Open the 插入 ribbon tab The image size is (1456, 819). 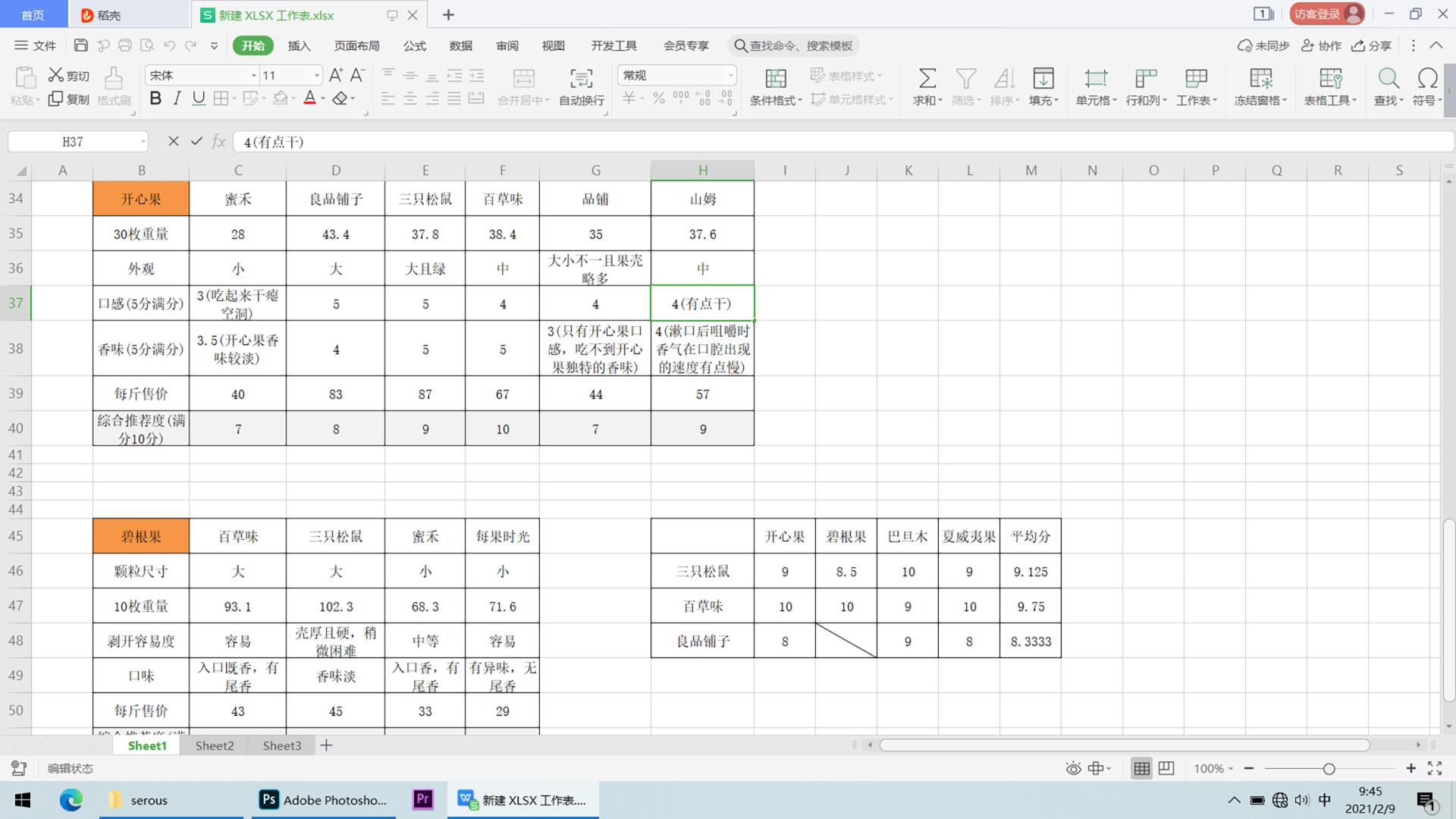[x=299, y=45]
